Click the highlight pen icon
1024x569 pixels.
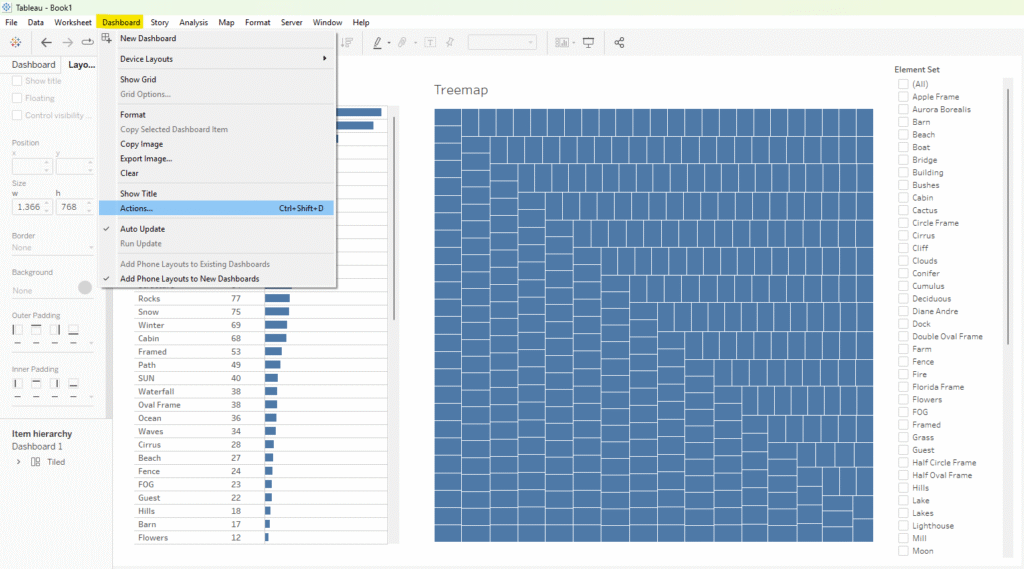[x=377, y=42]
